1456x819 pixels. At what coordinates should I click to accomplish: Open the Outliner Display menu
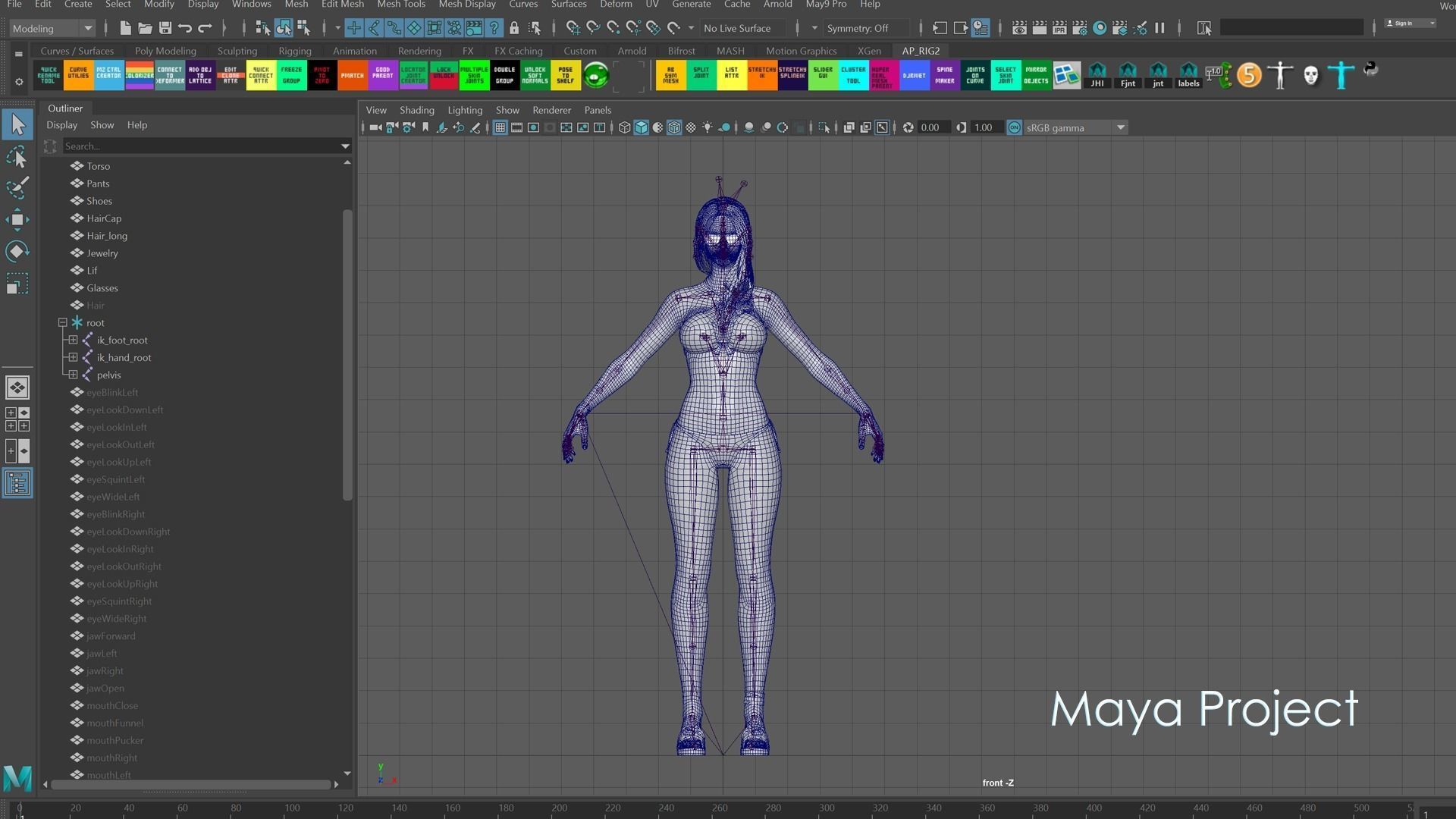(x=62, y=125)
